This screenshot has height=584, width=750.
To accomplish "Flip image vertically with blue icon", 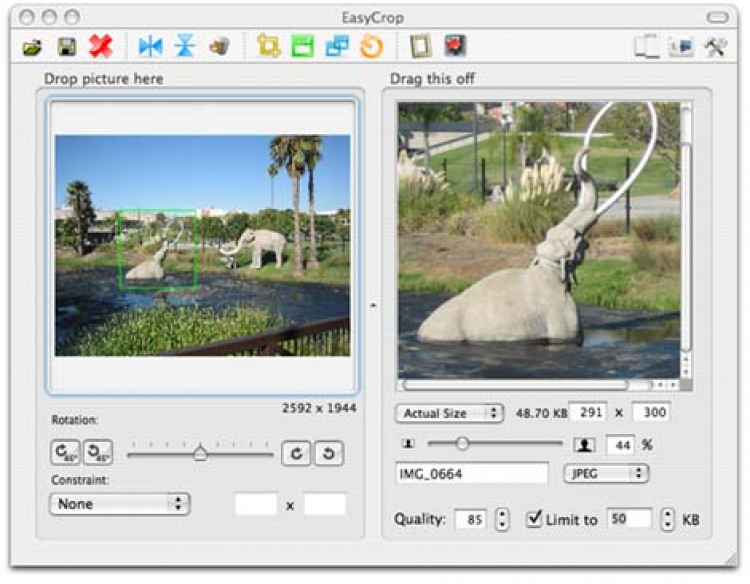I will tap(185, 47).
